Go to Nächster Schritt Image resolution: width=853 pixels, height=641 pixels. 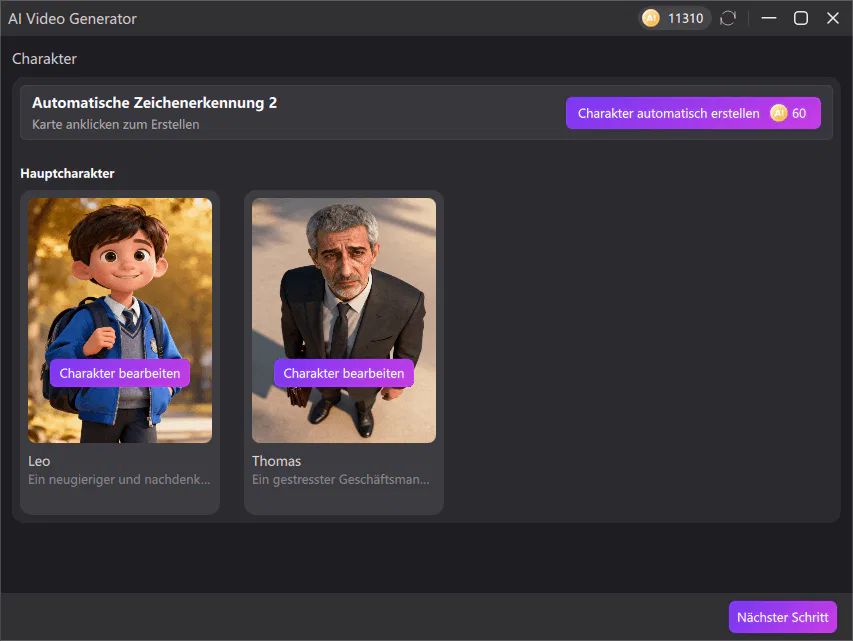[782, 617]
